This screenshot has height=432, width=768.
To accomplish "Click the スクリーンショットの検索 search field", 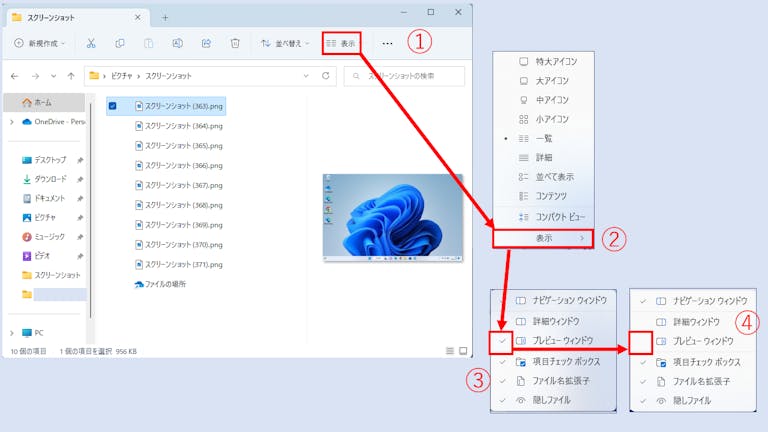I will click(x=404, y=76).
